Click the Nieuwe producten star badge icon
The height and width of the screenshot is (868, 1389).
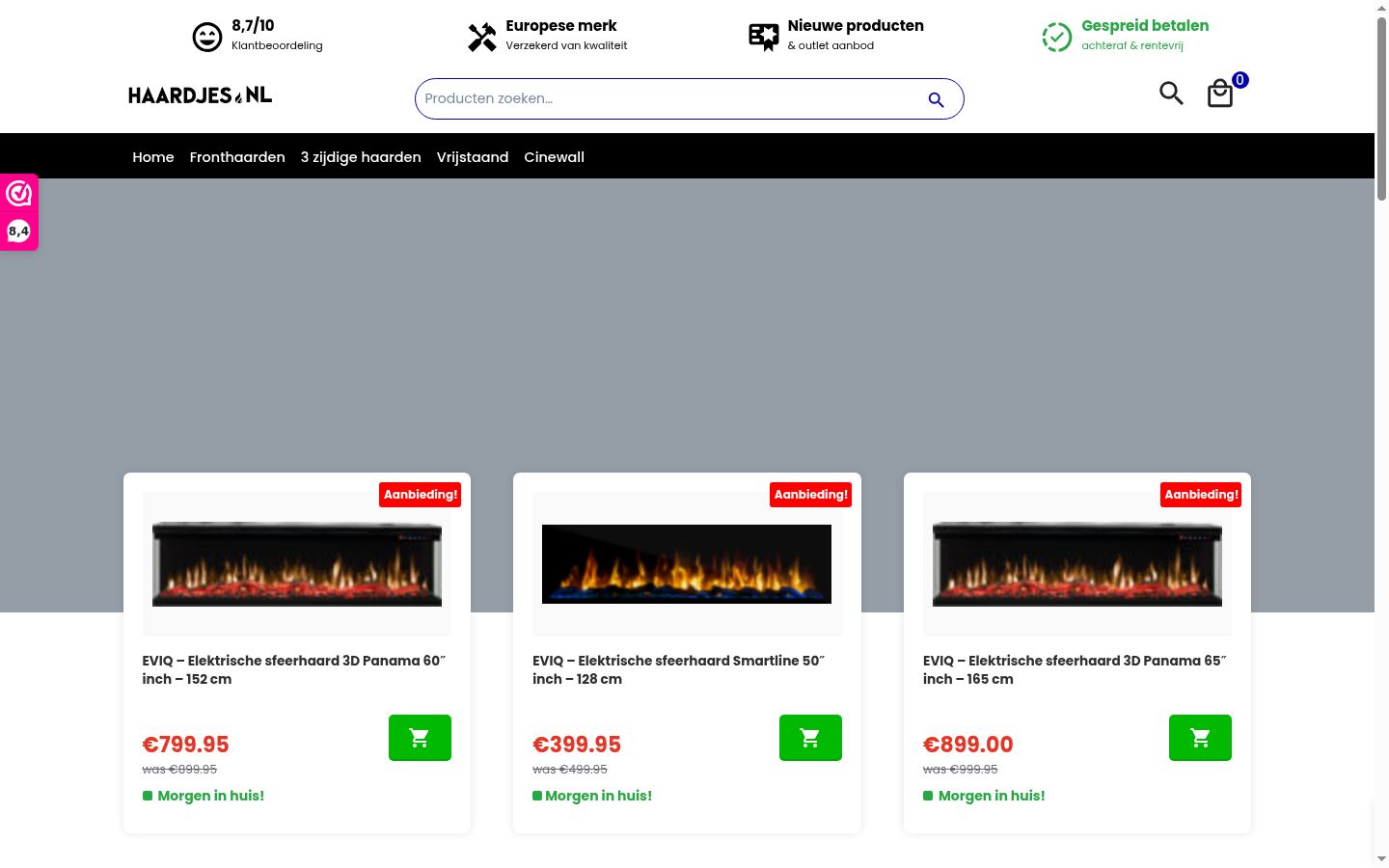pos(764,37)
